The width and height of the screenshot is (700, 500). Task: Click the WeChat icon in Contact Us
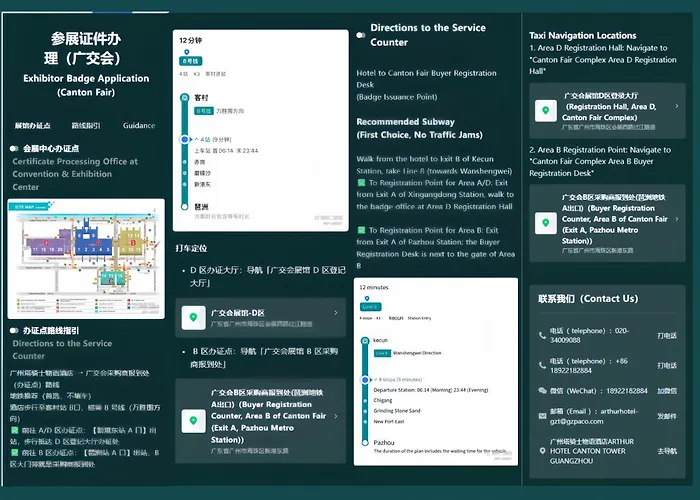click(x=542, y=391)
